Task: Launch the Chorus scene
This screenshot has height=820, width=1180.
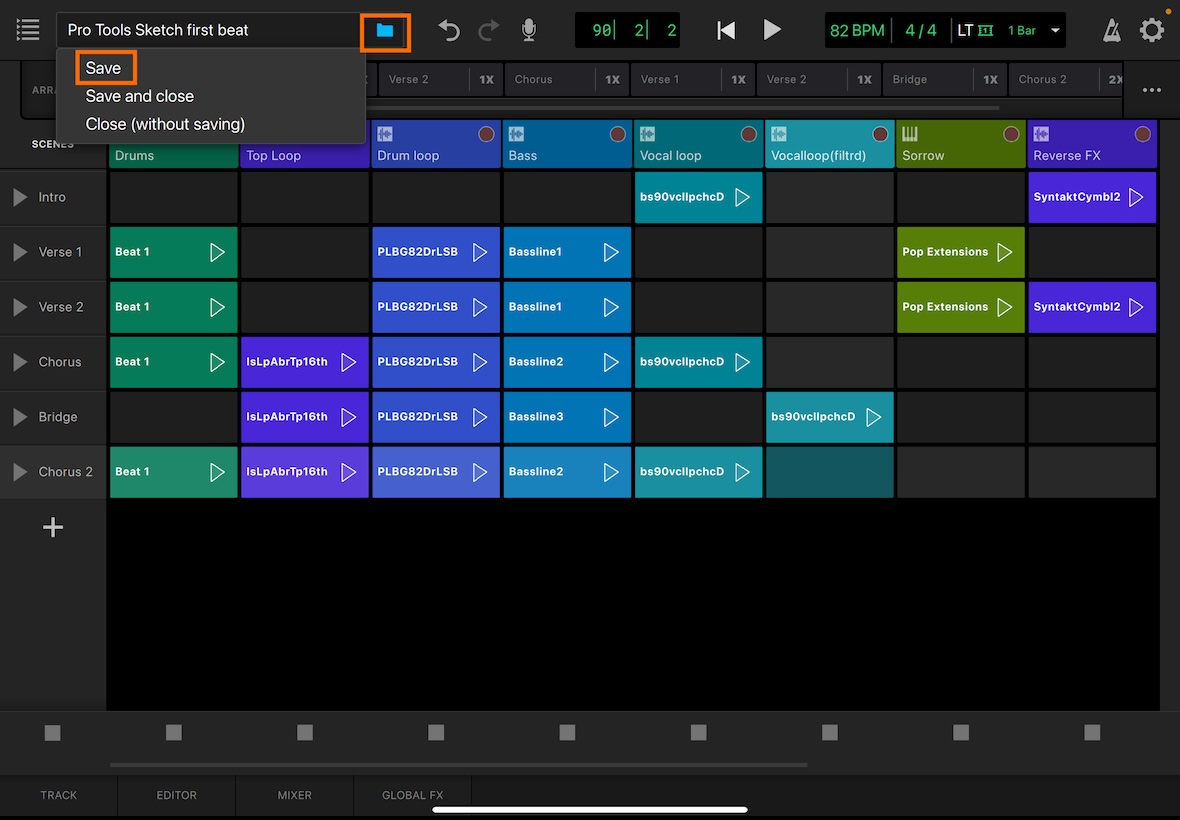Action: click(20, 362)
